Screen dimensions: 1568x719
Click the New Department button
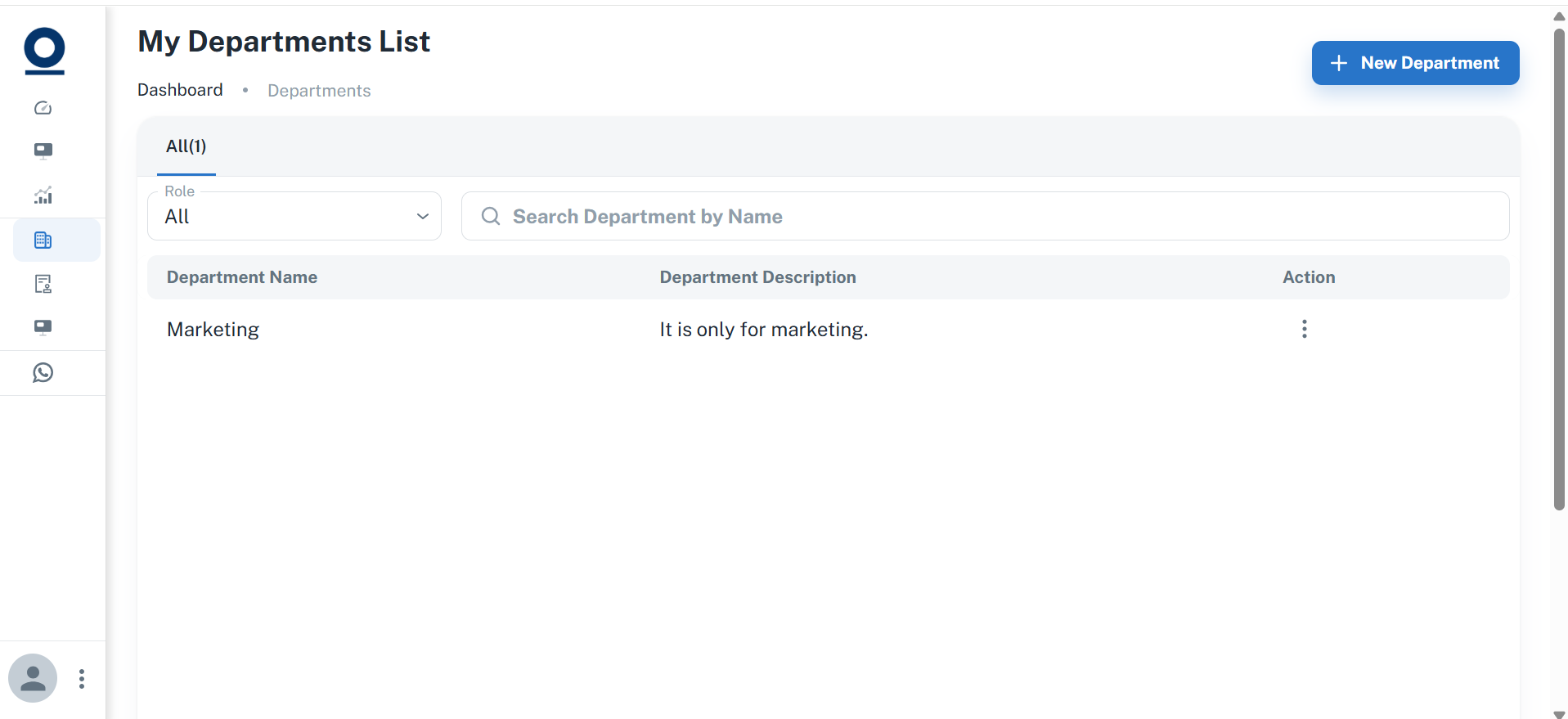[x=1416, y=63]
